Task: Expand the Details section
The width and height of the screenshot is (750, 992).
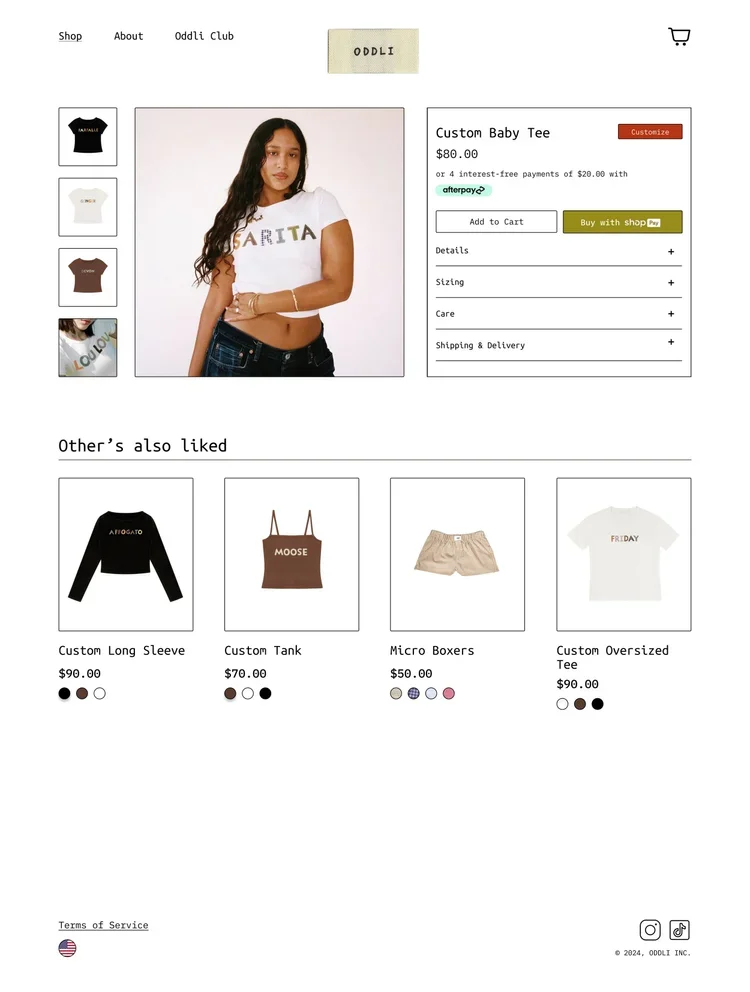Action: click(x=558, y=251)
